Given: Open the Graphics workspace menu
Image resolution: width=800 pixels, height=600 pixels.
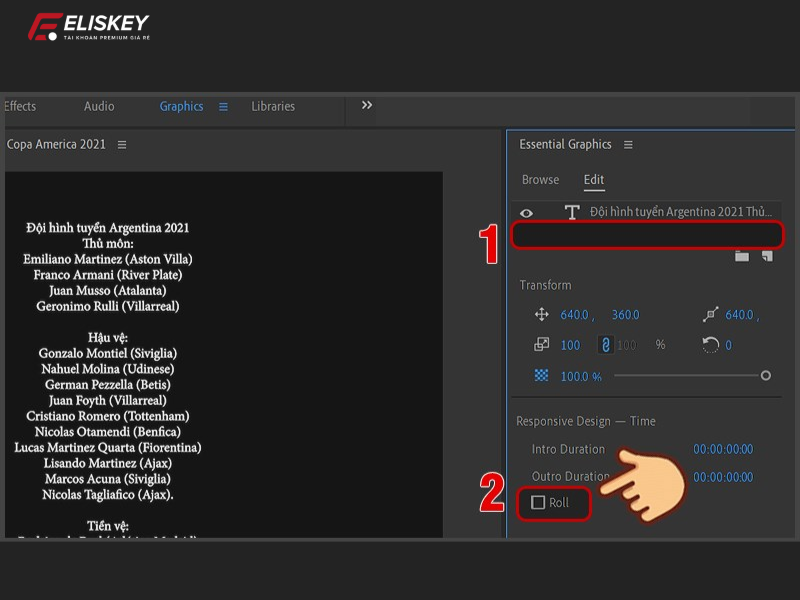Looking at the screenshot, I should (223, 107).
